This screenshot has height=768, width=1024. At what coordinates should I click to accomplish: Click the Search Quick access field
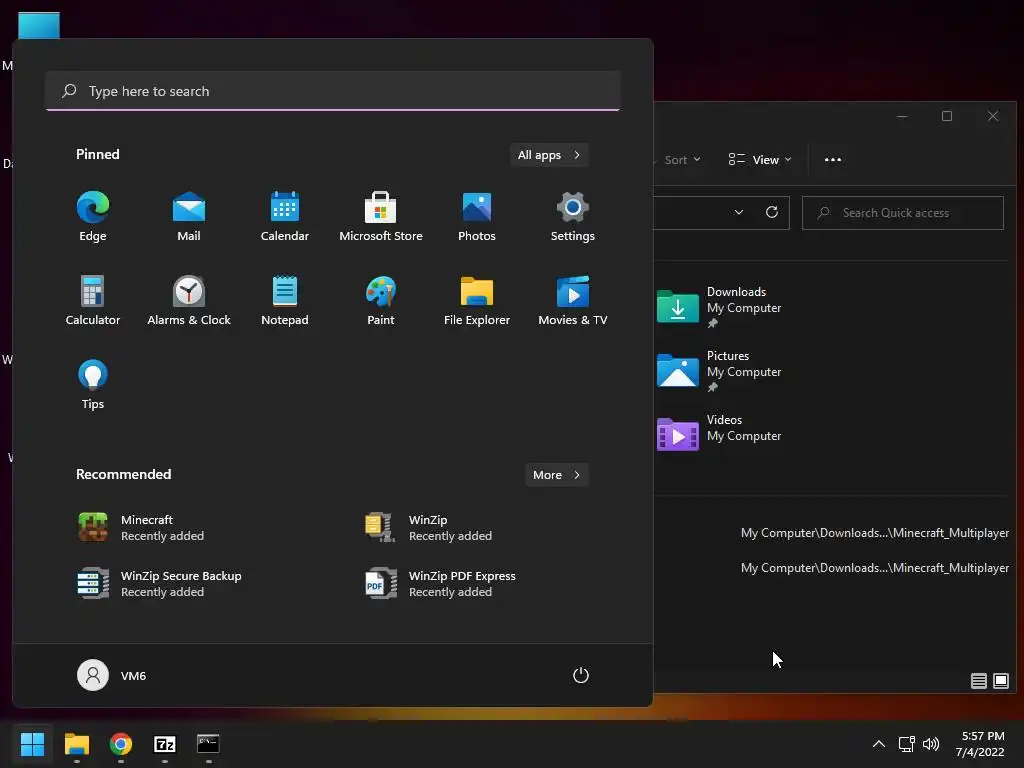click(x=903, y=213)
